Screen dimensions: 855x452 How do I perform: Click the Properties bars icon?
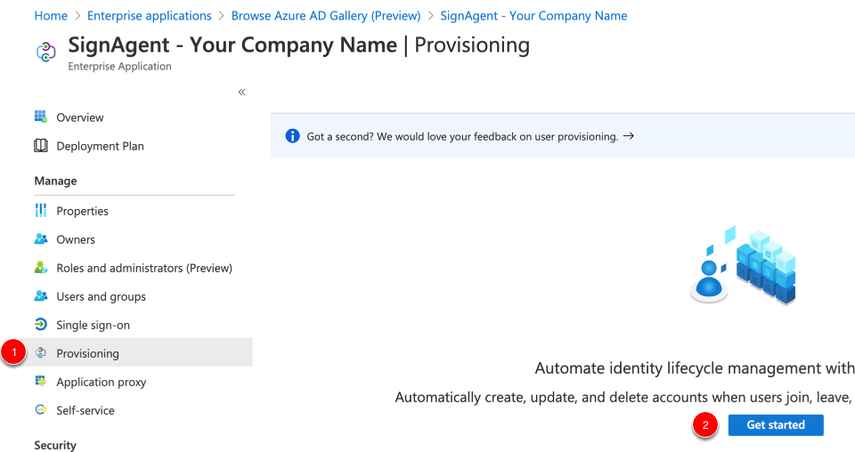click(x=40, y=210)
